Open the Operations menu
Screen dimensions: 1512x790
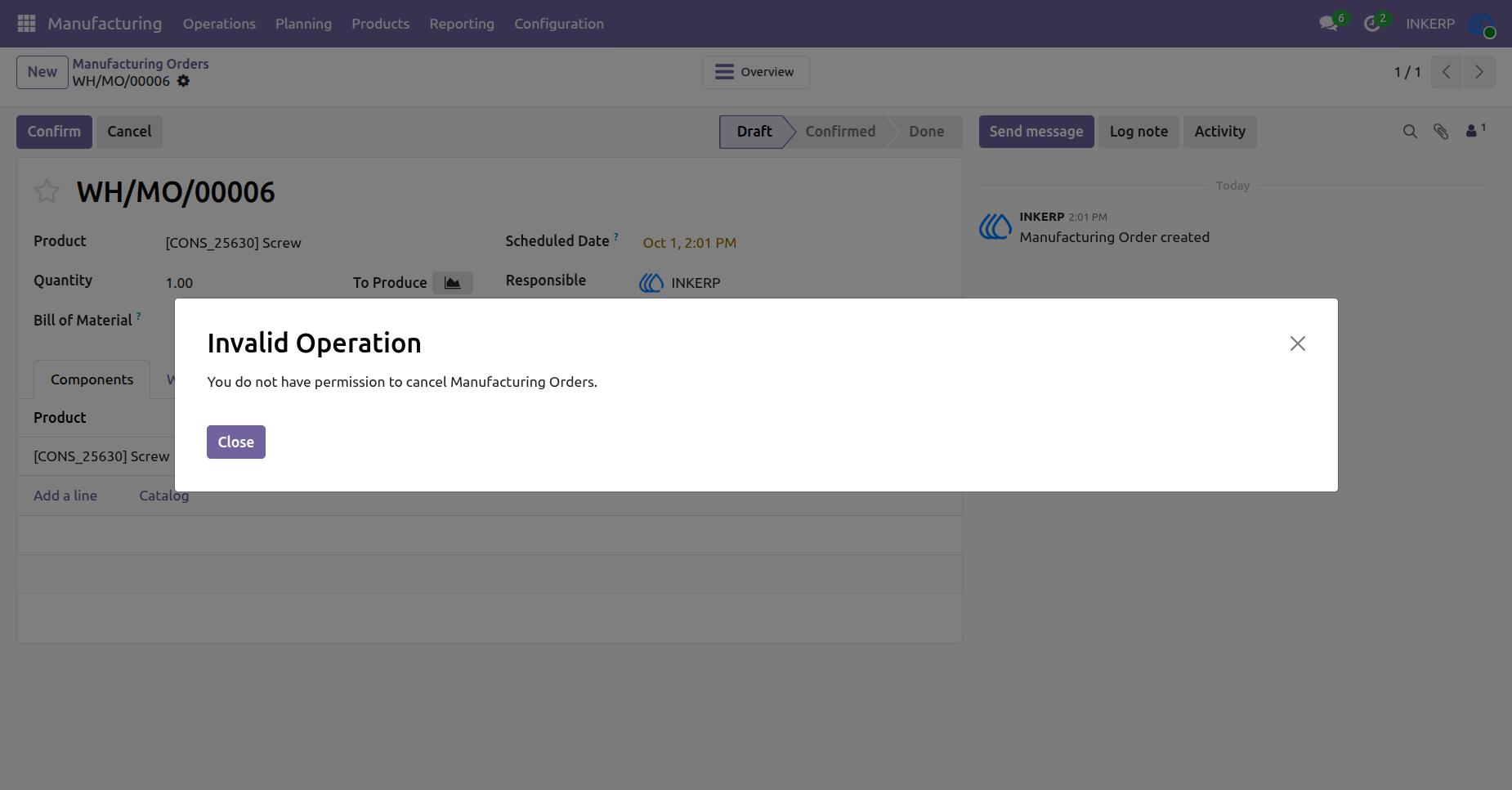click(219, 24)
